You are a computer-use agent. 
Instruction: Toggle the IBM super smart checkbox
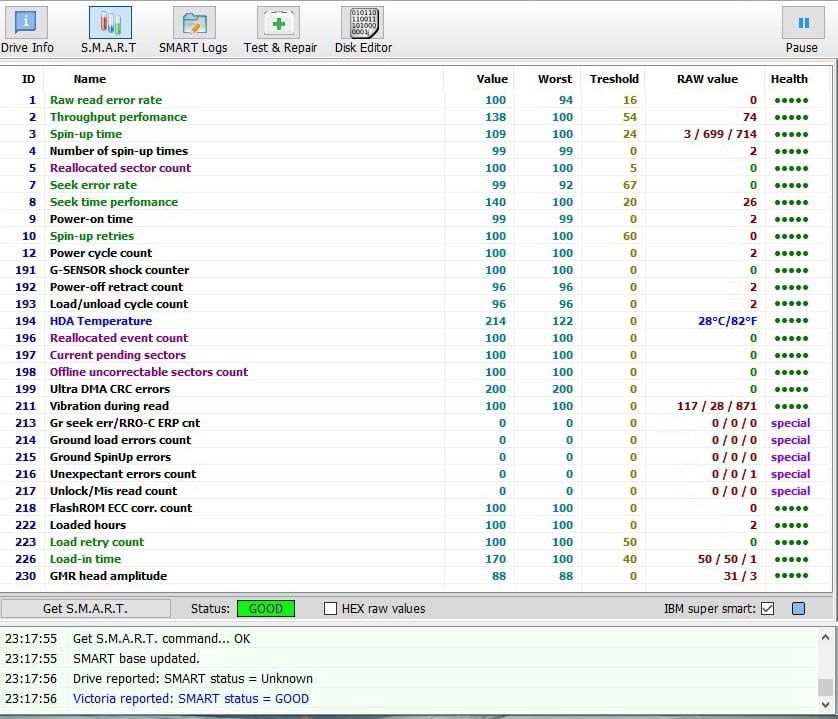767,608
